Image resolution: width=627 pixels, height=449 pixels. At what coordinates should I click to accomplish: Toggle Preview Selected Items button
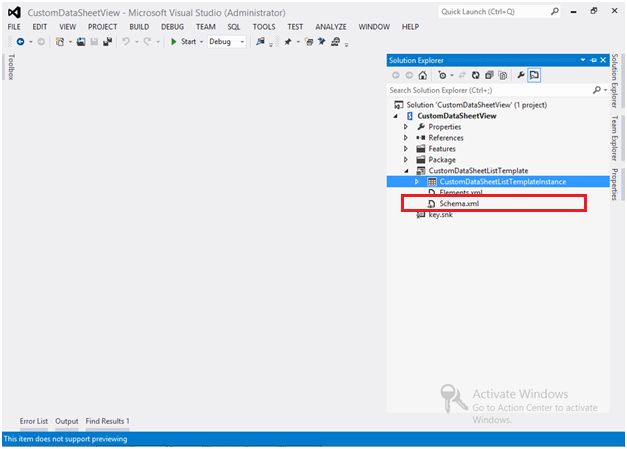click(x=534, y=75)
